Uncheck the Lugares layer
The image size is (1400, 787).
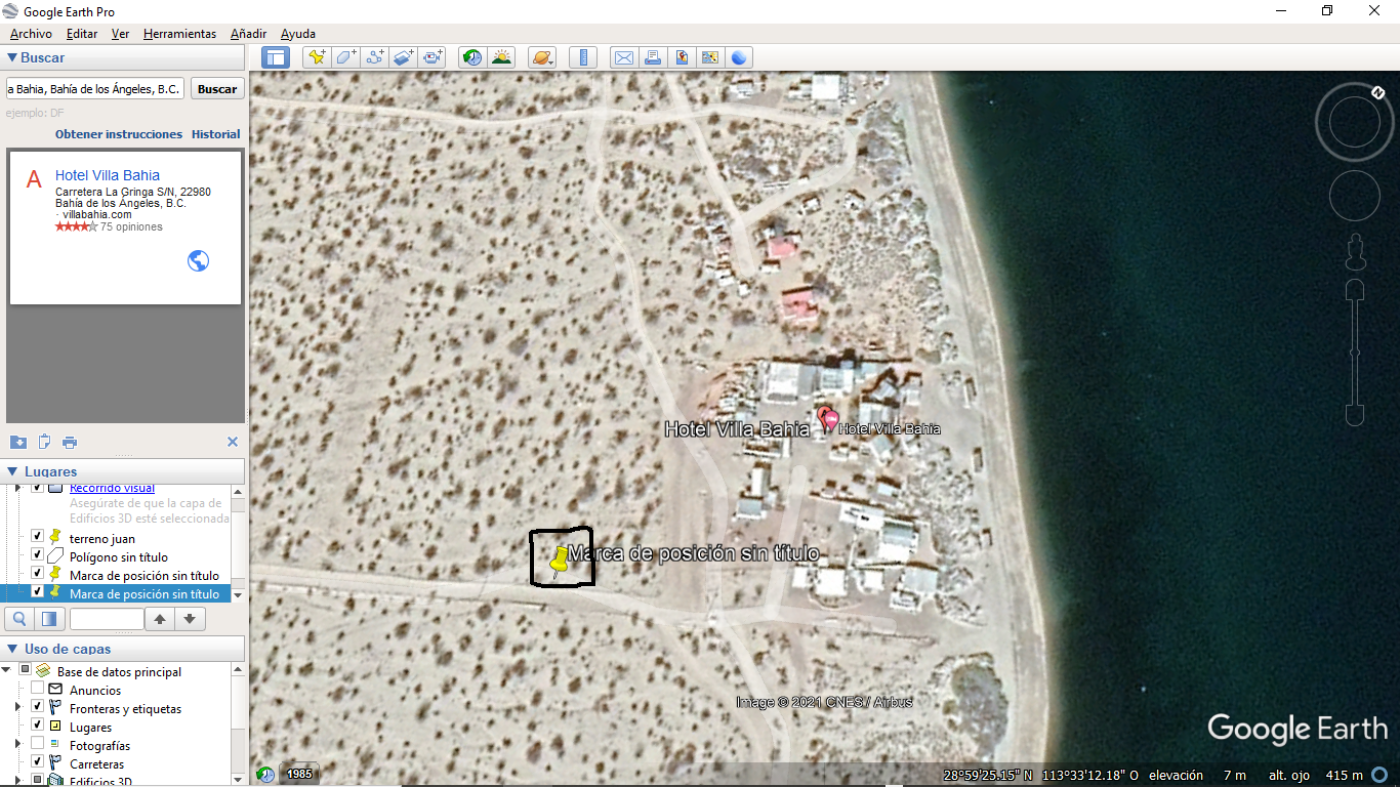pos(37,726)
